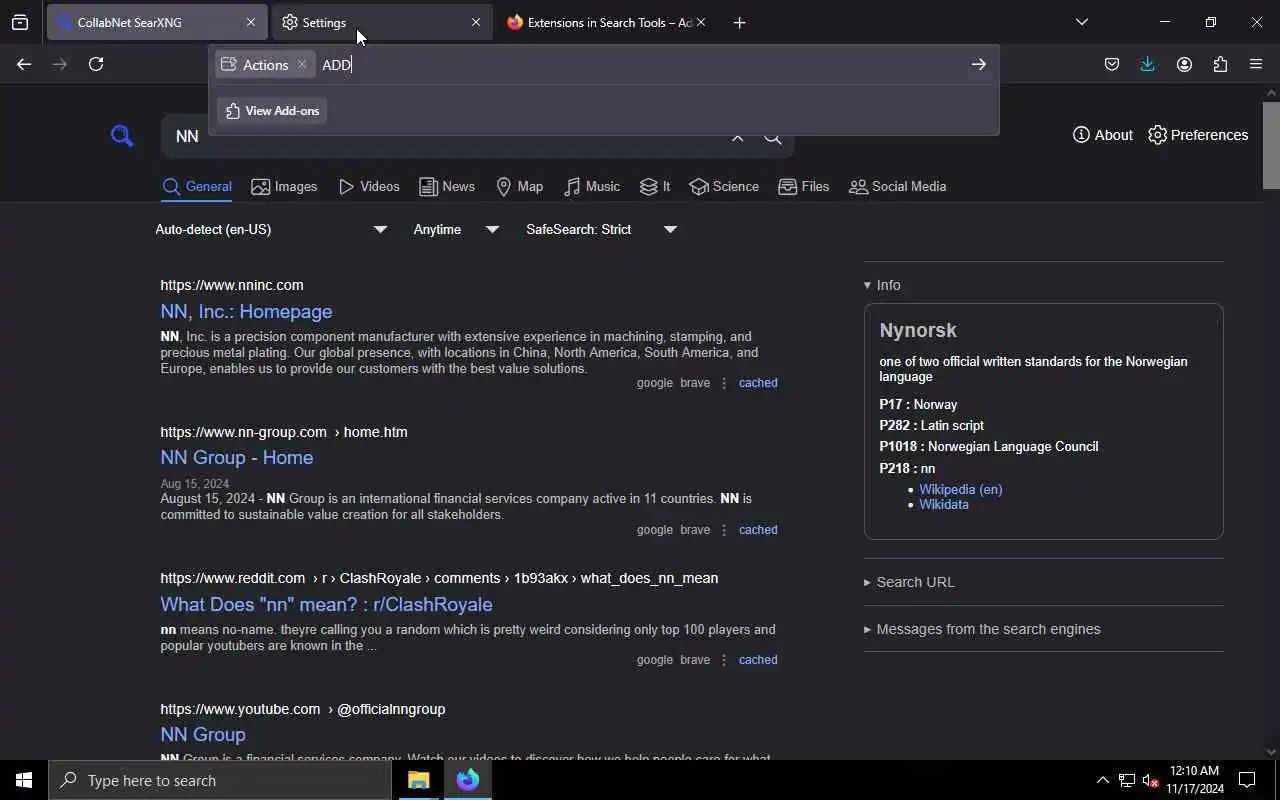Open Wikidata link

click(x=944, y=504)
